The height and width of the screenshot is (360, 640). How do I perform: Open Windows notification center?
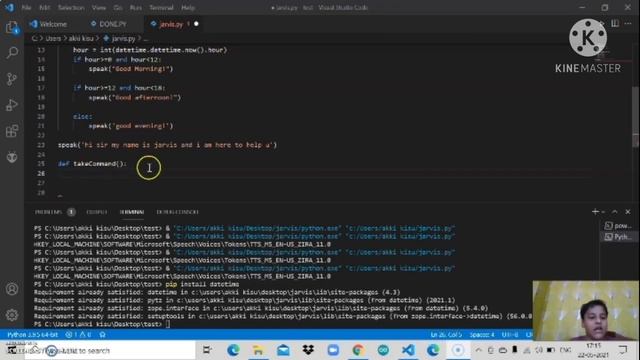[x=623, y=350]
